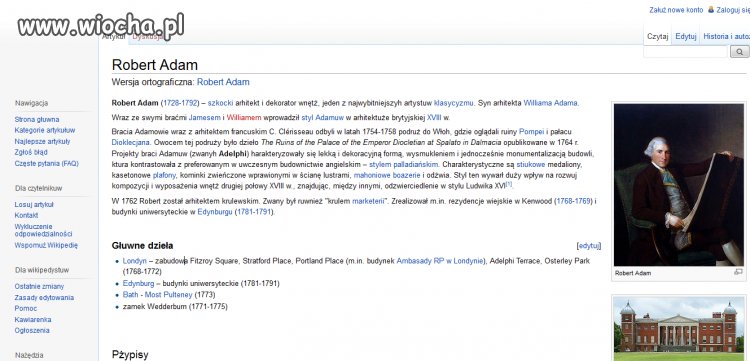This screenshot has height=361, width=750.
Task: Open the Londyn list link
Action: (x=134, y=261)
